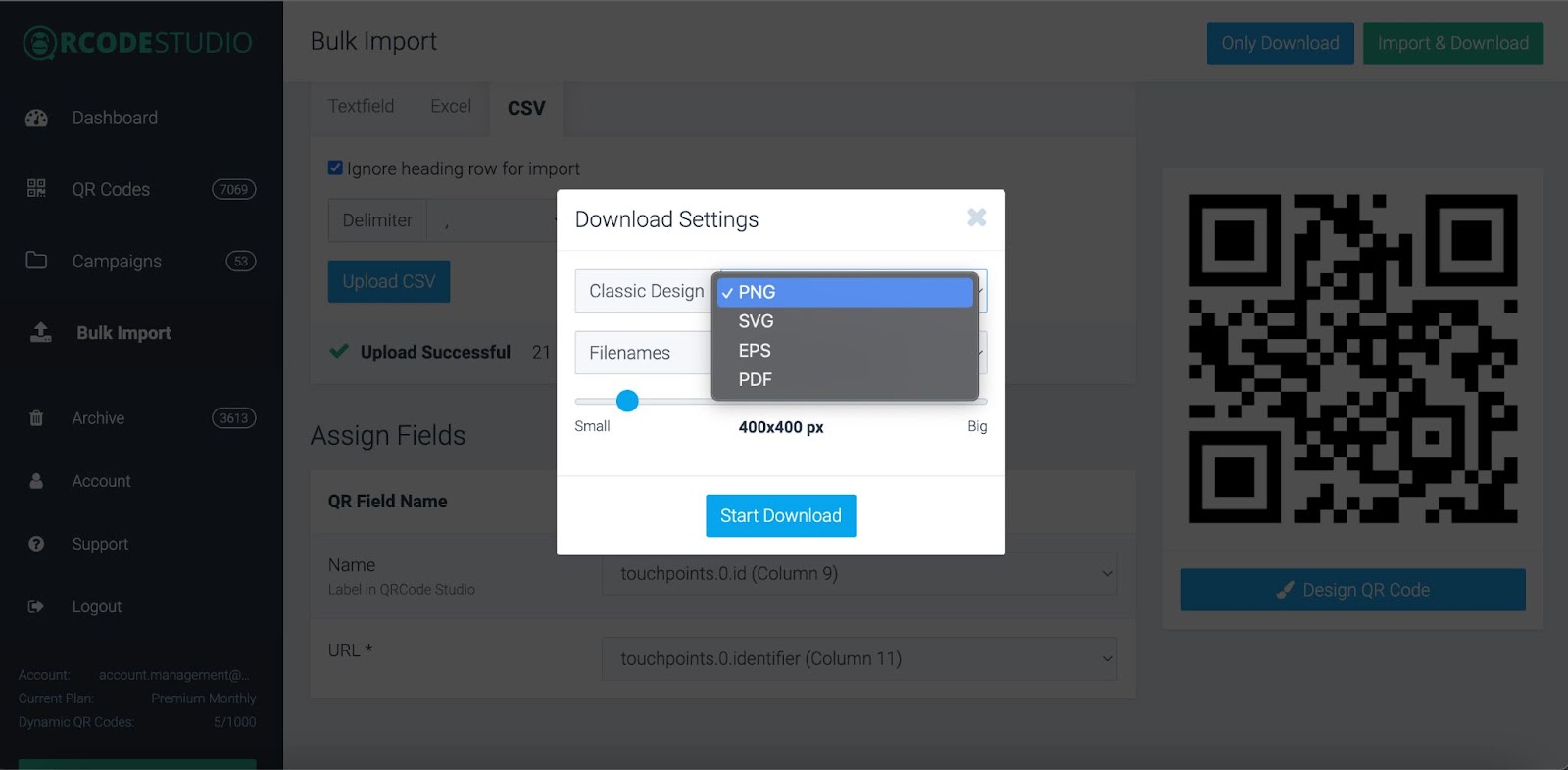Click the Bulk Import upload icon
The image size is (1568, 770).
[41, 332]
